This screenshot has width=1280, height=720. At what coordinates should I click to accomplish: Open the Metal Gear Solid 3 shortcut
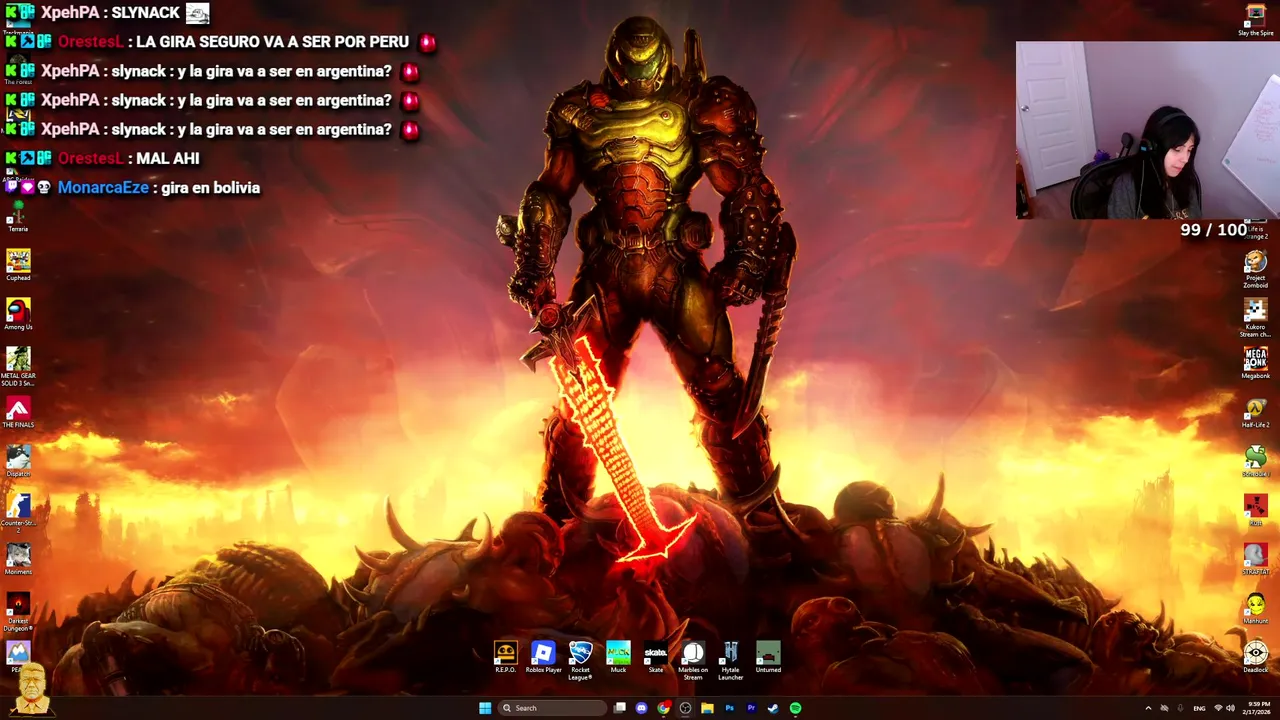(x=18, y=366)
